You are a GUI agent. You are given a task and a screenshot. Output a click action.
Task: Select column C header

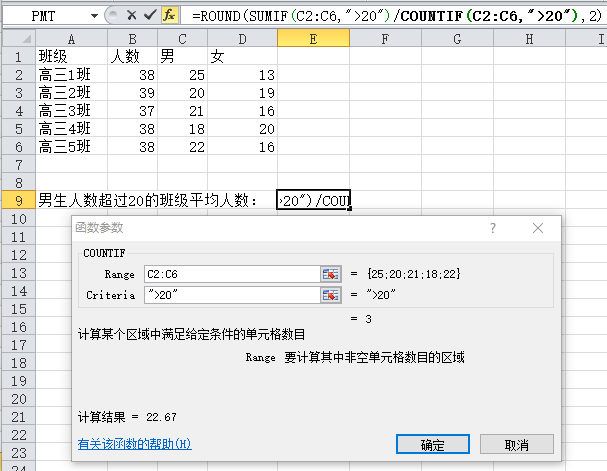pos(182,39)
